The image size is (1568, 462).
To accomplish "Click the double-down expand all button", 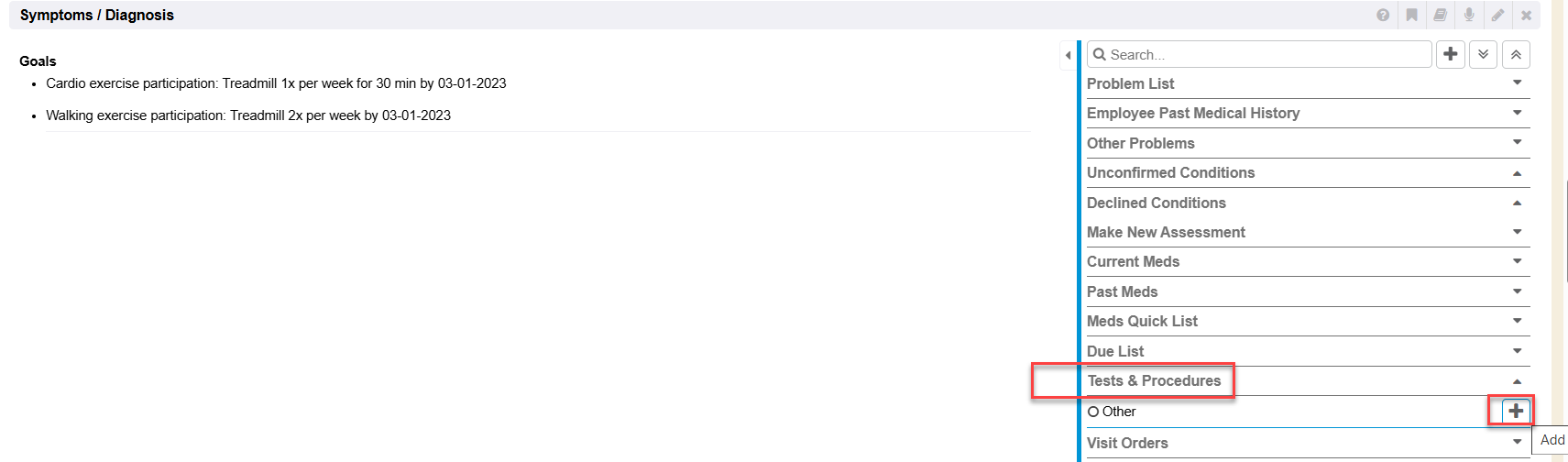I will click(x=1483, y=55).
